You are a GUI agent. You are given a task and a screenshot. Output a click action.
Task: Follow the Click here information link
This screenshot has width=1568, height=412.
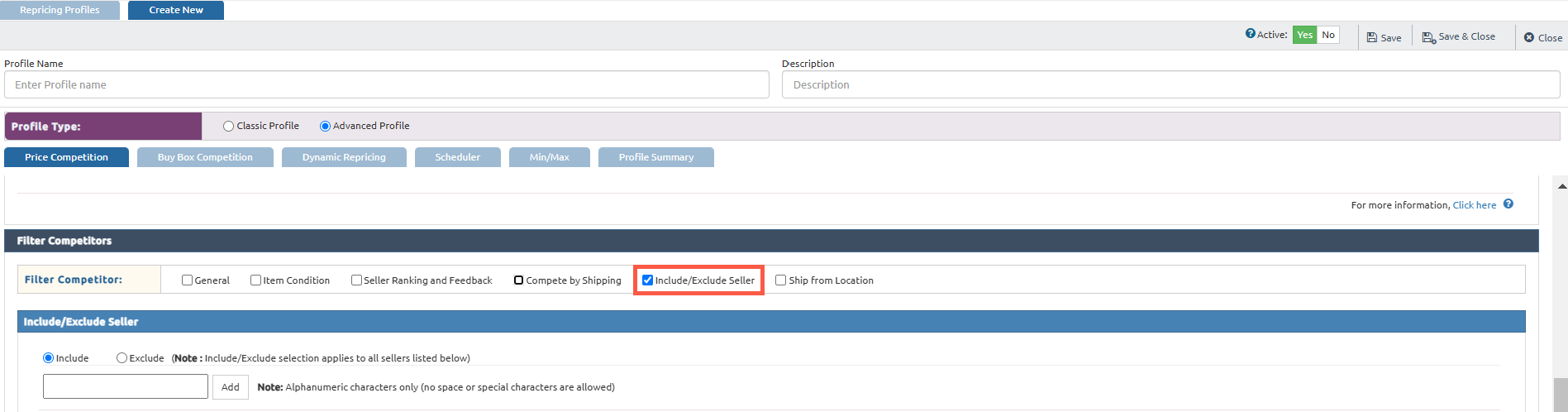pyautogui.click(x=1474, y=205)
